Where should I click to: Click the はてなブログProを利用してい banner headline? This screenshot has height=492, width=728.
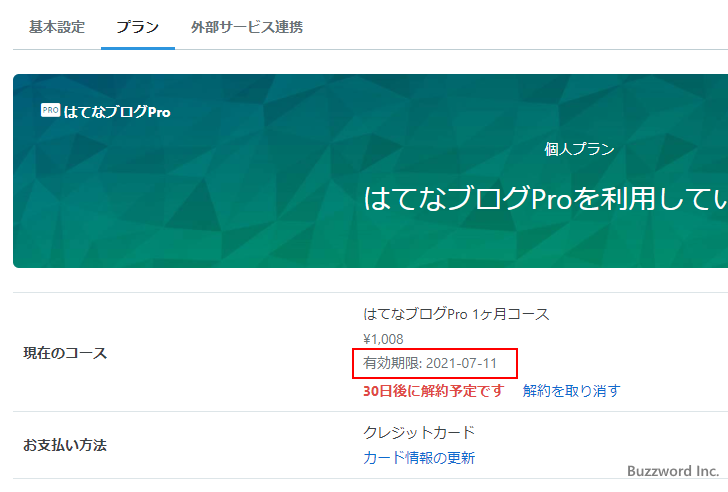tap(545, 198)
